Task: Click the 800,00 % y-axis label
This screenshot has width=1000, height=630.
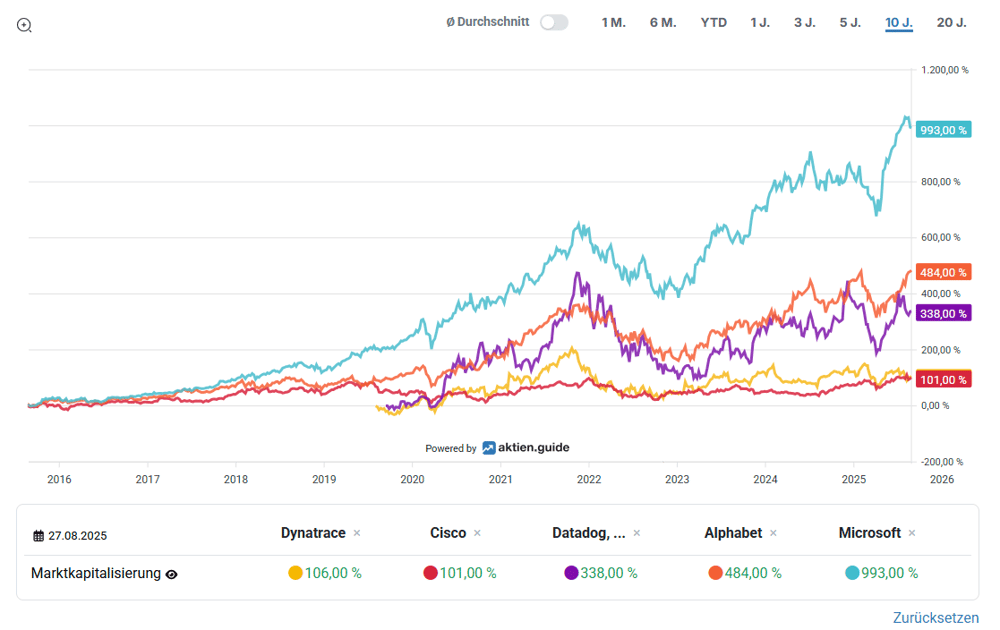Action: coord(940,182)
